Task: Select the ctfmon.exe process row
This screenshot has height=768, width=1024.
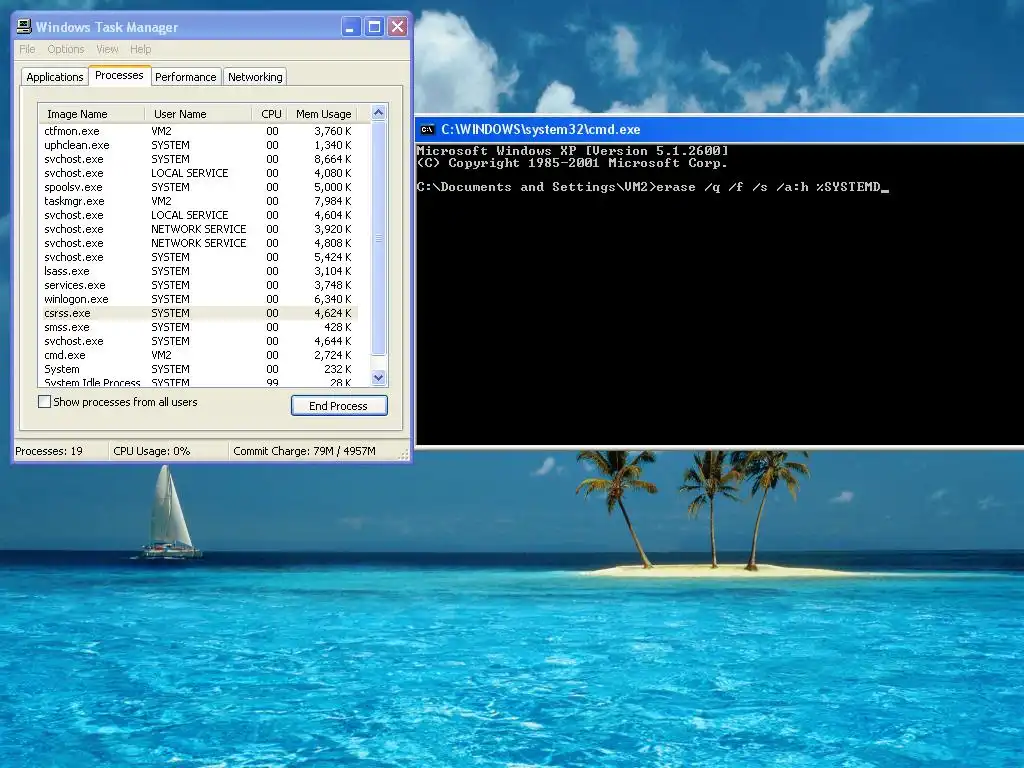Action: (x=198, y=131)
